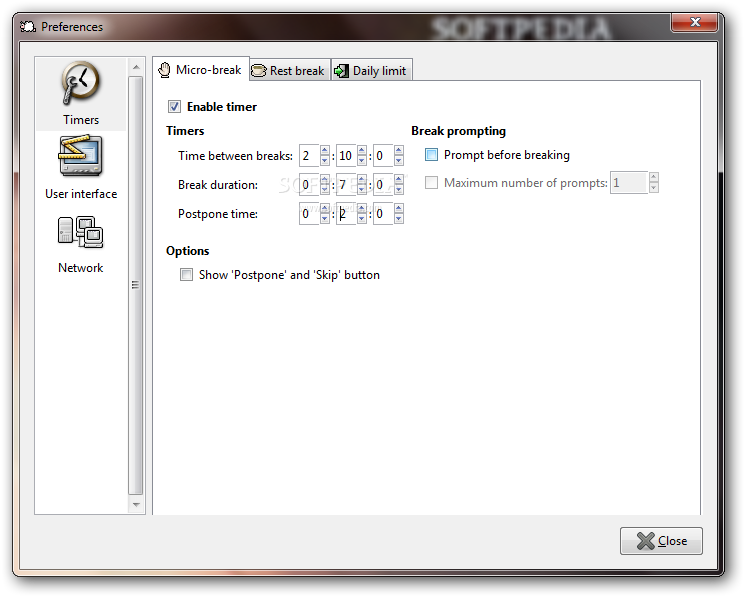Decrease Time between breaks seconds
The width and height of the screenshot is (745, 597).
pos(399,161)
